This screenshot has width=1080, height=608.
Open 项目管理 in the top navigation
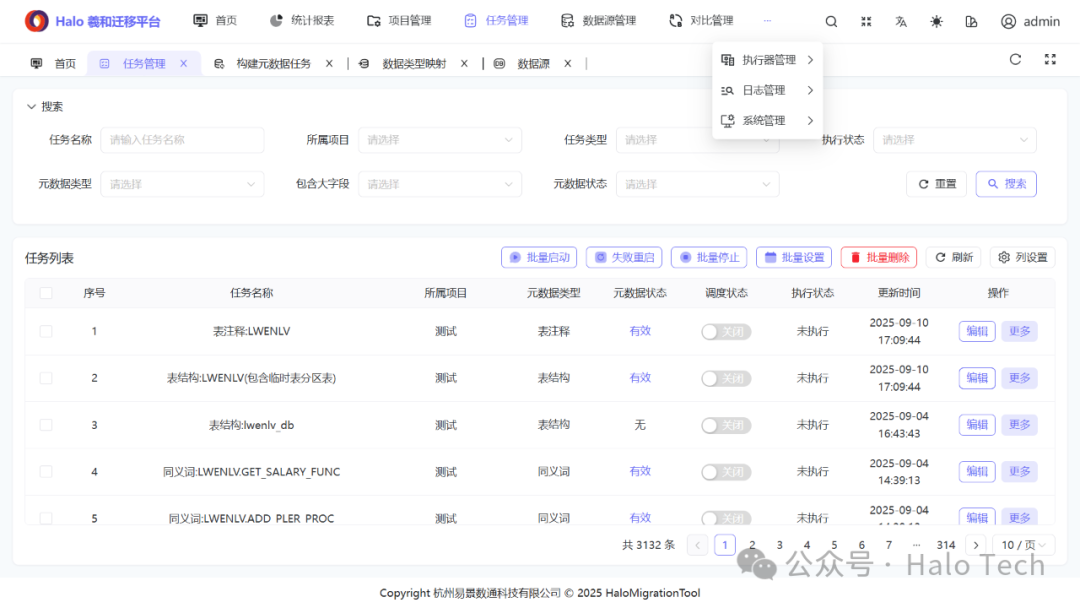(399, 21)
